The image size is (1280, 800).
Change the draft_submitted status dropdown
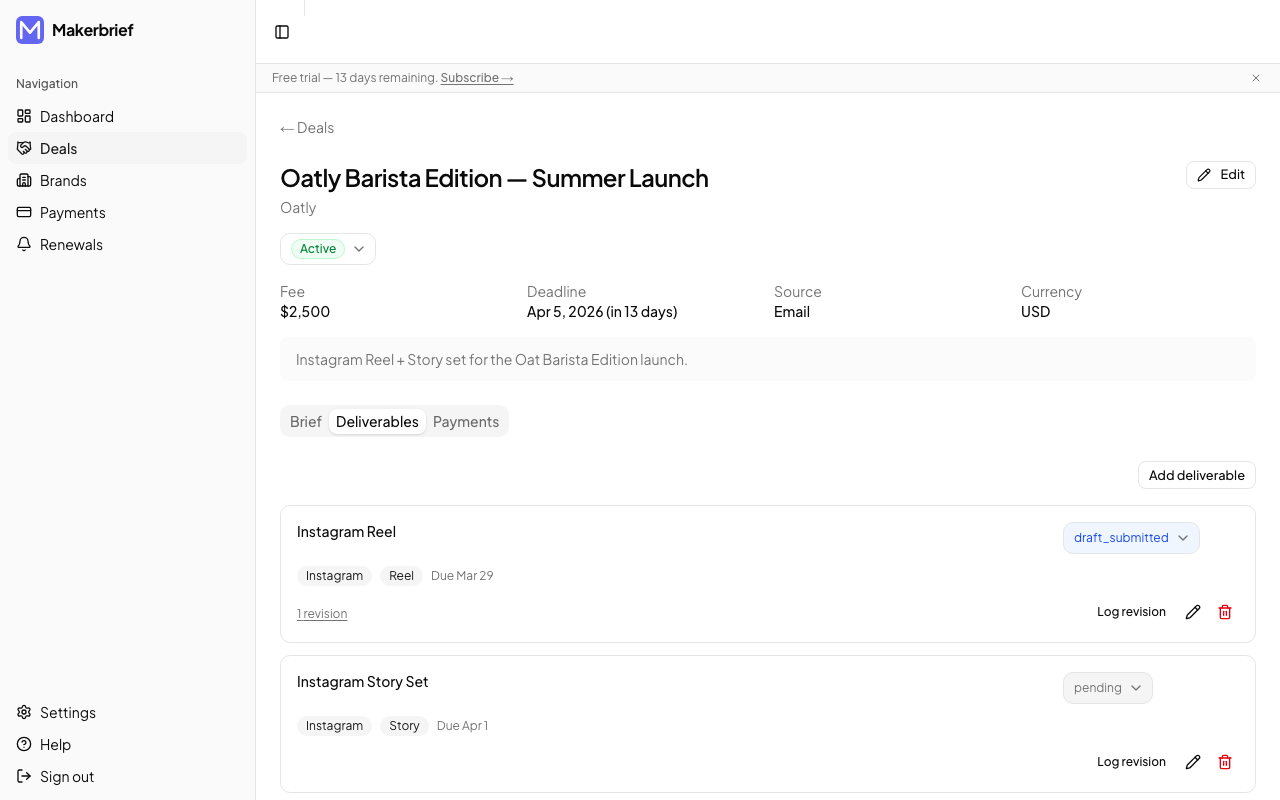coord(1131,537)
